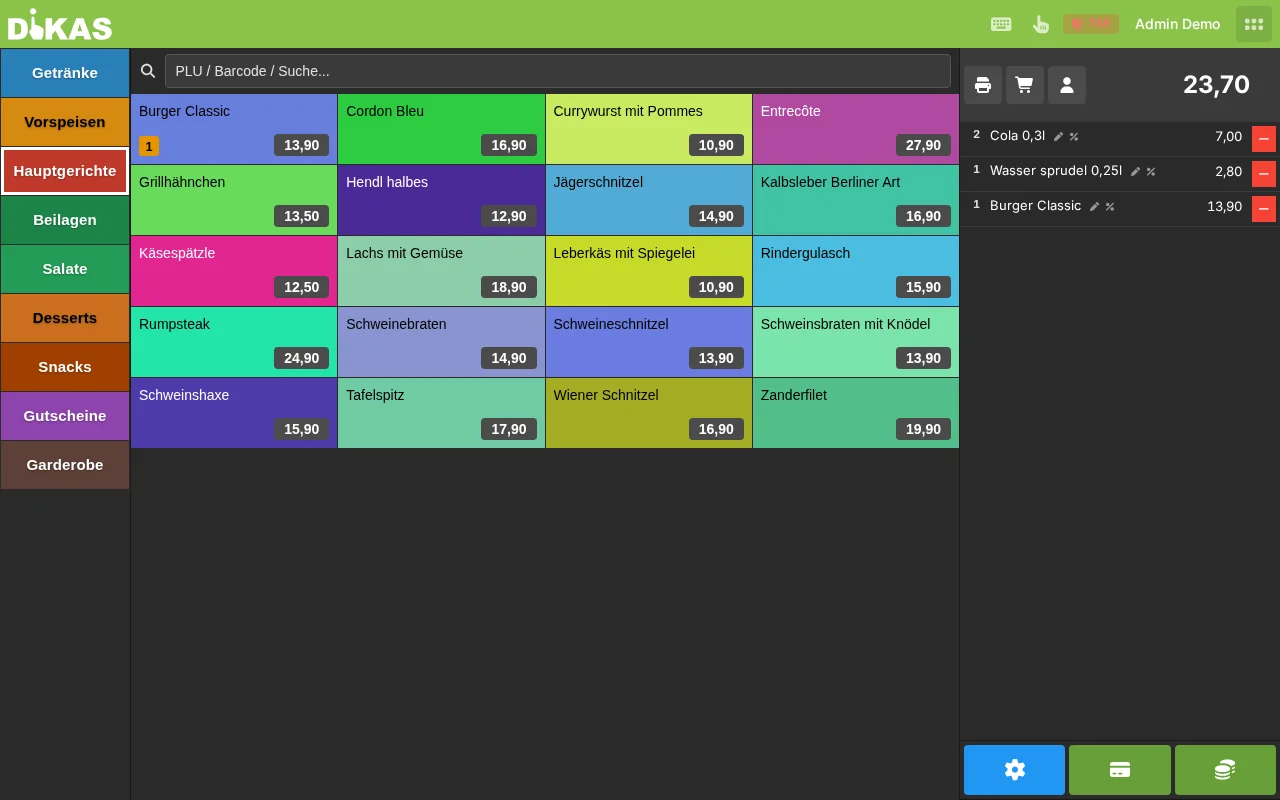The image size is (1280, 800).
Task: Pay by card using the card button
Action: 1120,770
